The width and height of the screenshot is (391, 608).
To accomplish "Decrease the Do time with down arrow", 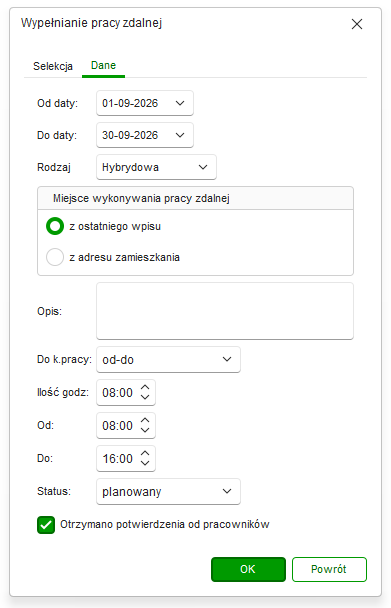I will [145, 463].
